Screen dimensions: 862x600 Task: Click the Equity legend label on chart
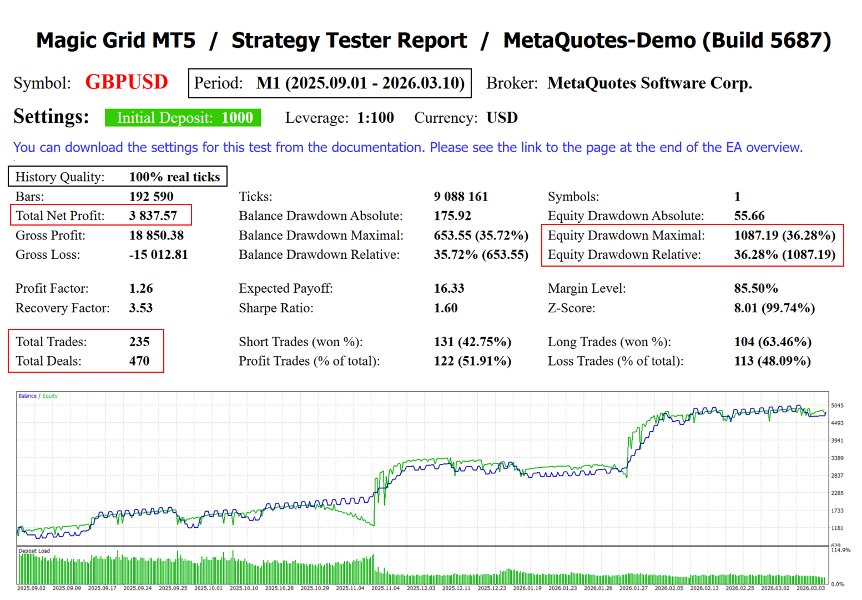click(x=50, y=396)
